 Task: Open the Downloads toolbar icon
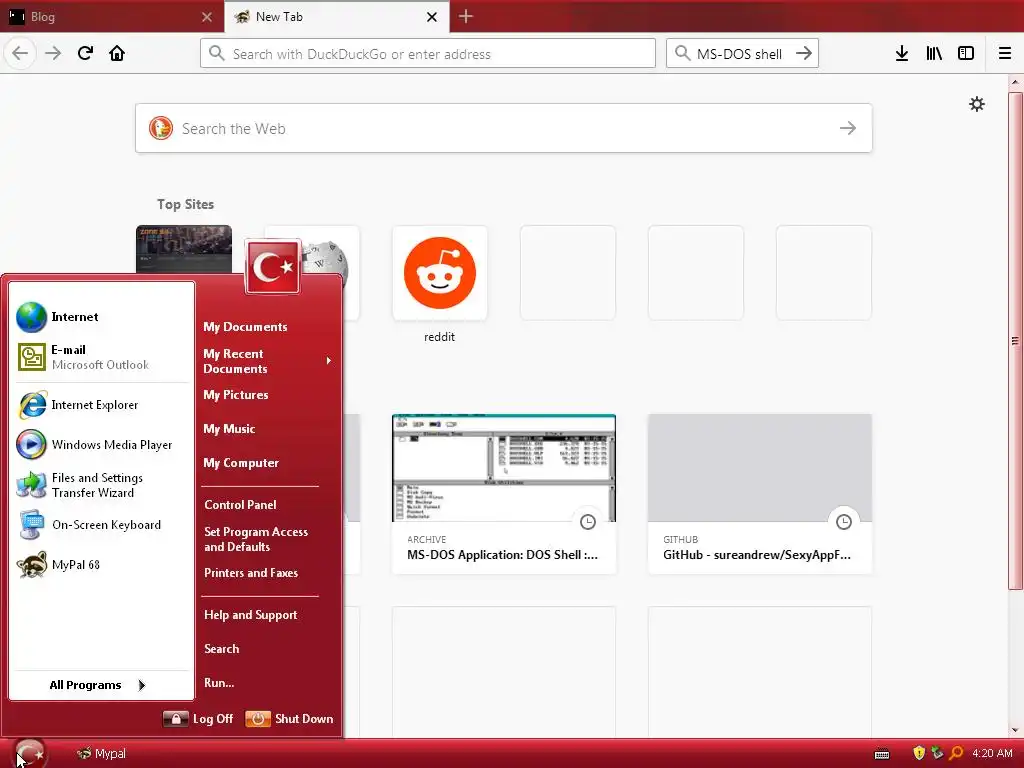tap(902, 54)
